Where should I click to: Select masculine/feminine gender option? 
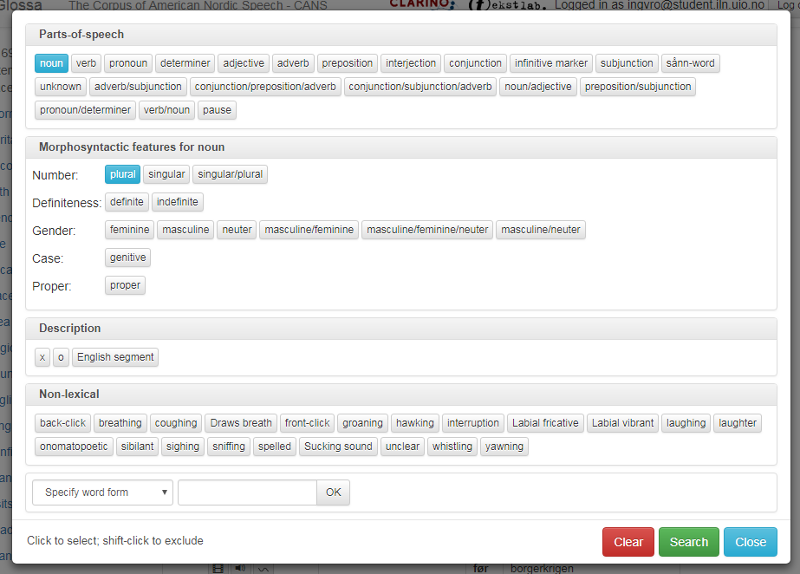pyautogui.click(x=309, y=230)
